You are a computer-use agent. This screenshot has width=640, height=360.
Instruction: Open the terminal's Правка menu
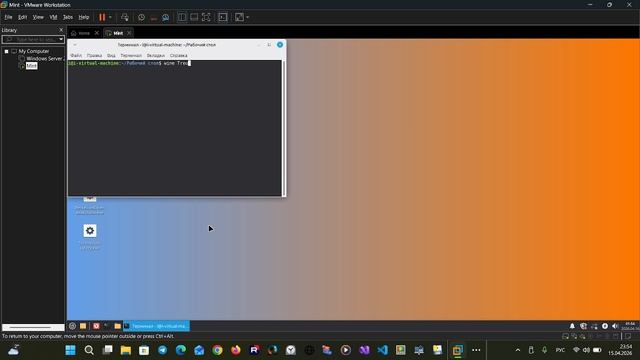(94, 55)
